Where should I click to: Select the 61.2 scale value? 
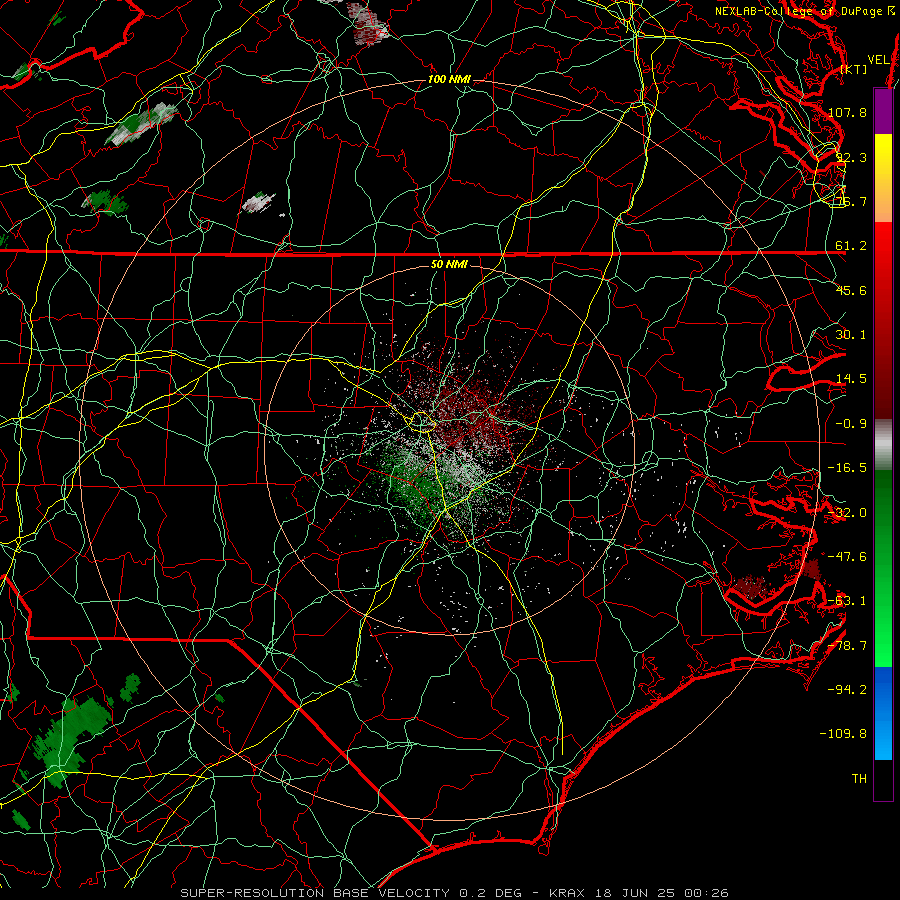coord(851,246)
